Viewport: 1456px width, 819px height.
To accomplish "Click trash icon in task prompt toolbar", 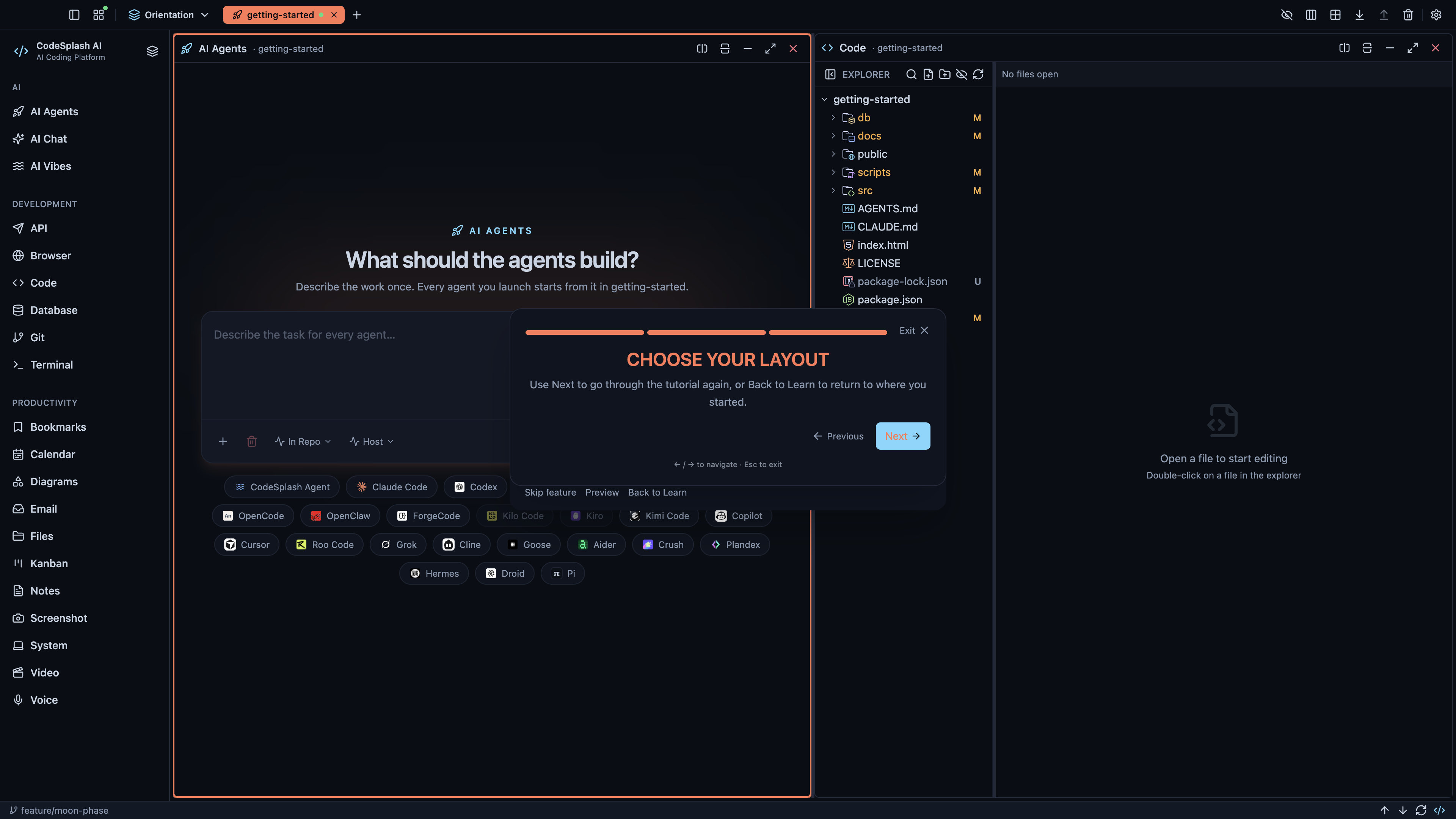I will [252, 441].
